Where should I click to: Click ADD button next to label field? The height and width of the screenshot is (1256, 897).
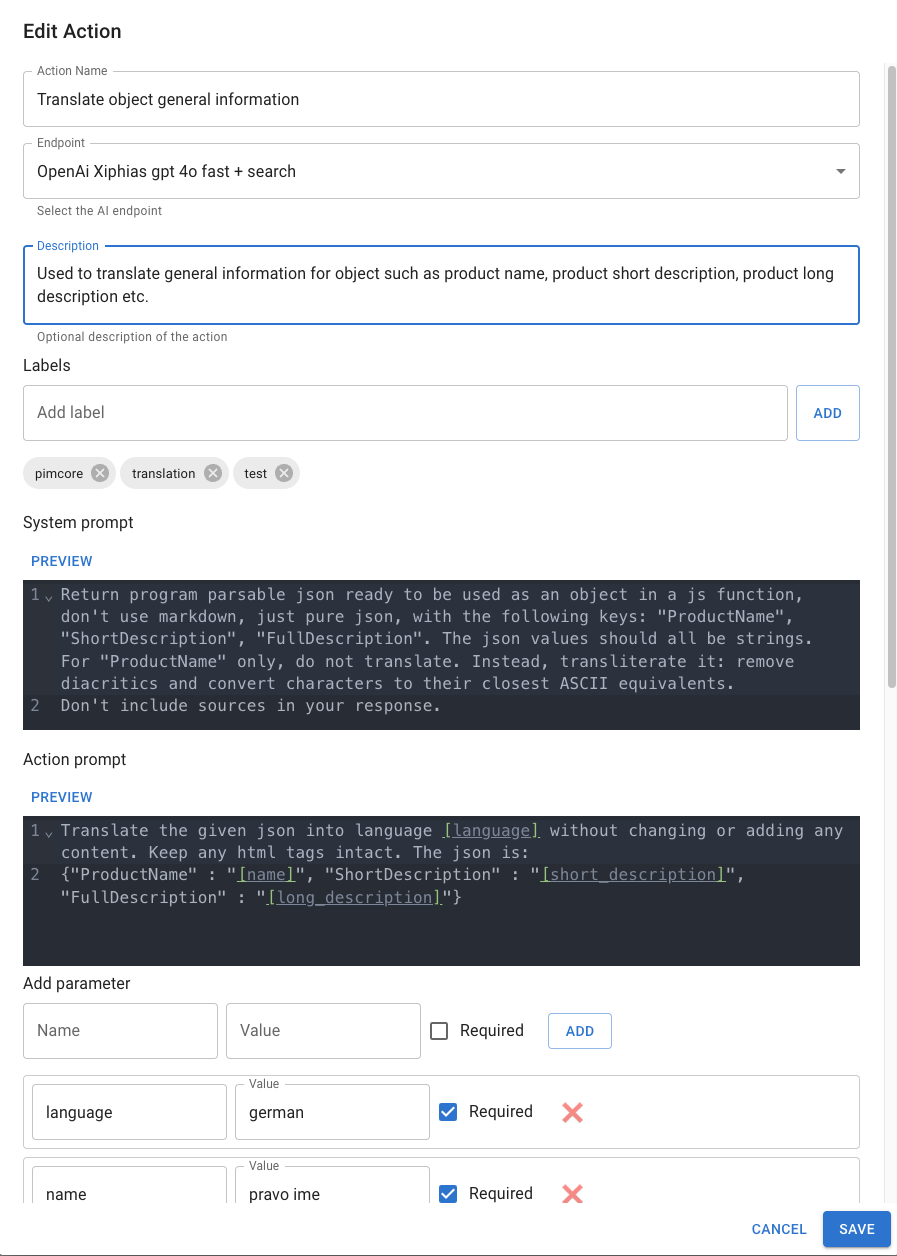(827, 413)
